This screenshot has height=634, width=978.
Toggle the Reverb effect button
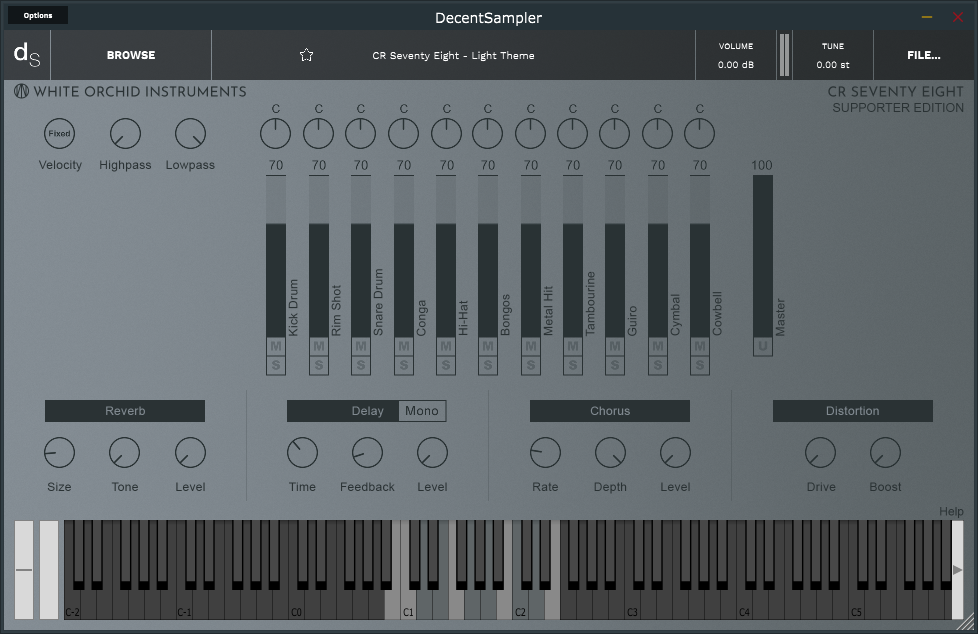[125, 411]
